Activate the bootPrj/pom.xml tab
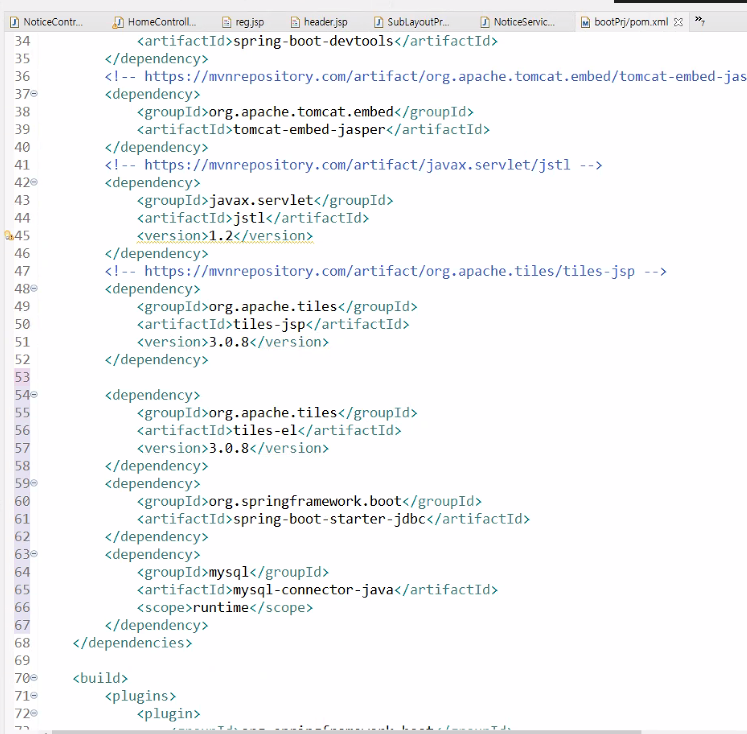The width and height of the screenshot is (747, 734). [630, 22]
